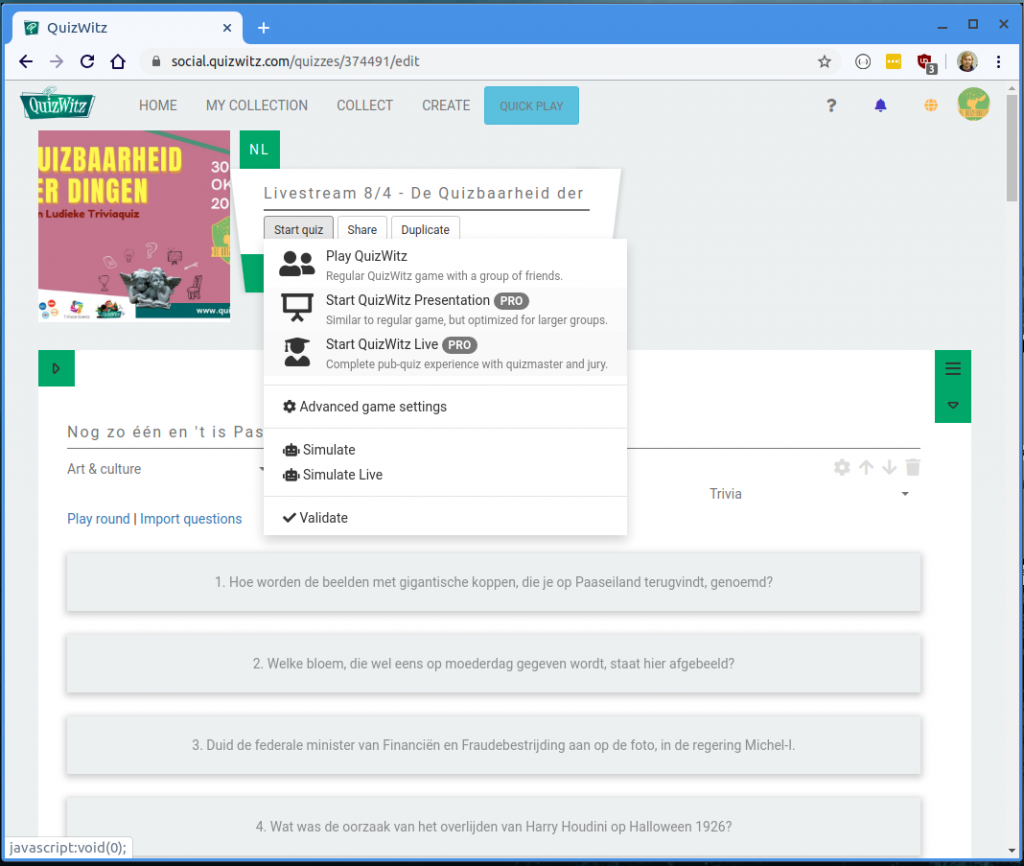Open a new browser tab
The height and width of the screenshot is (866, 1024).
pyautogui.click(x=263, y=27)
